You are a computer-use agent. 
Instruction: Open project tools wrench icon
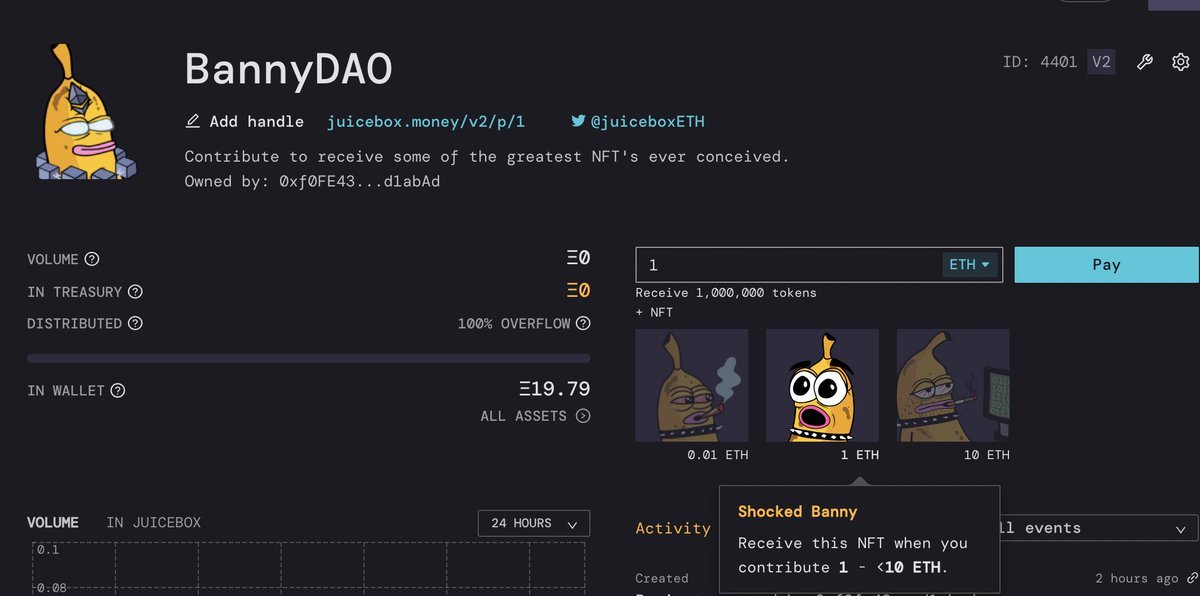[x=1146, y=62]
